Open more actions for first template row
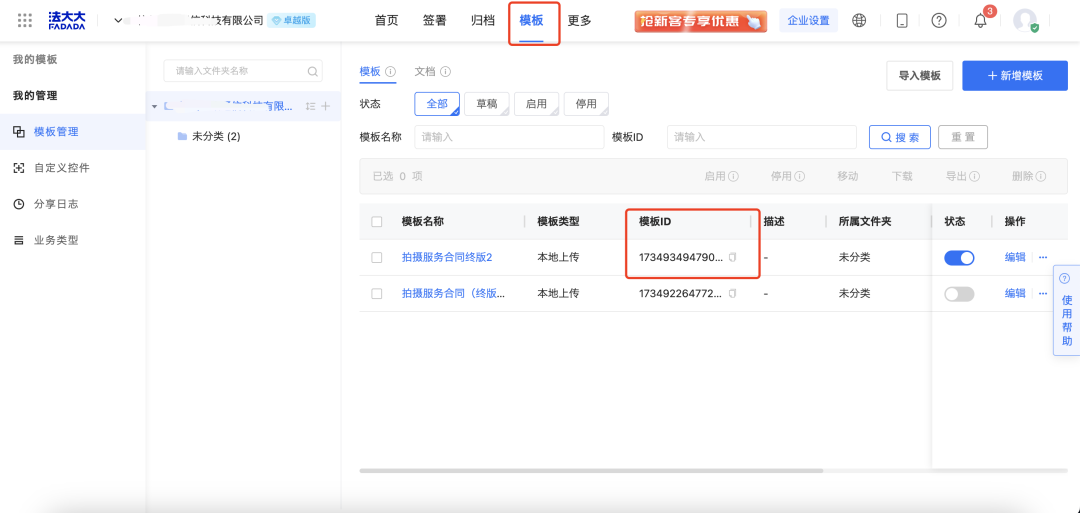This screenshot has width=1080, height=513. [1043, 257]
